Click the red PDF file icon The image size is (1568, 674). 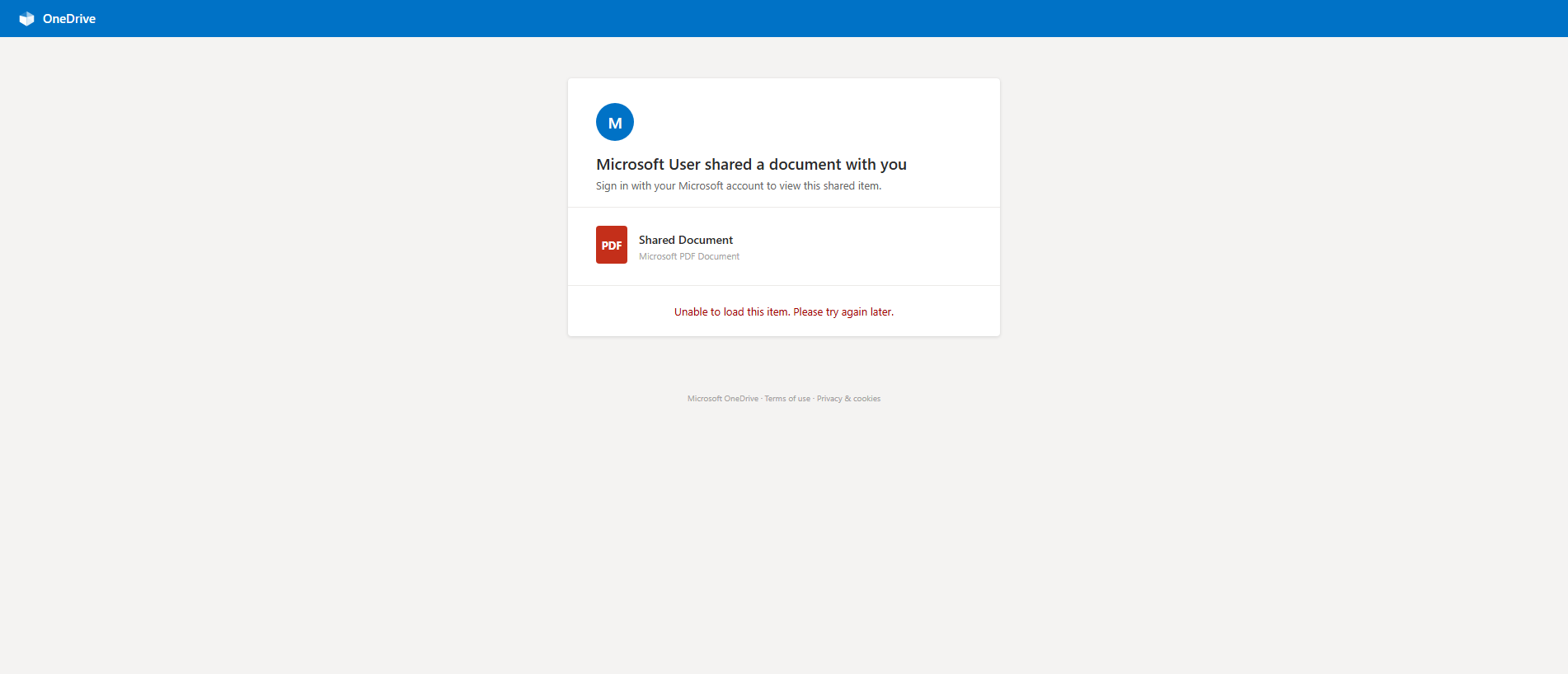click(612, 245)
